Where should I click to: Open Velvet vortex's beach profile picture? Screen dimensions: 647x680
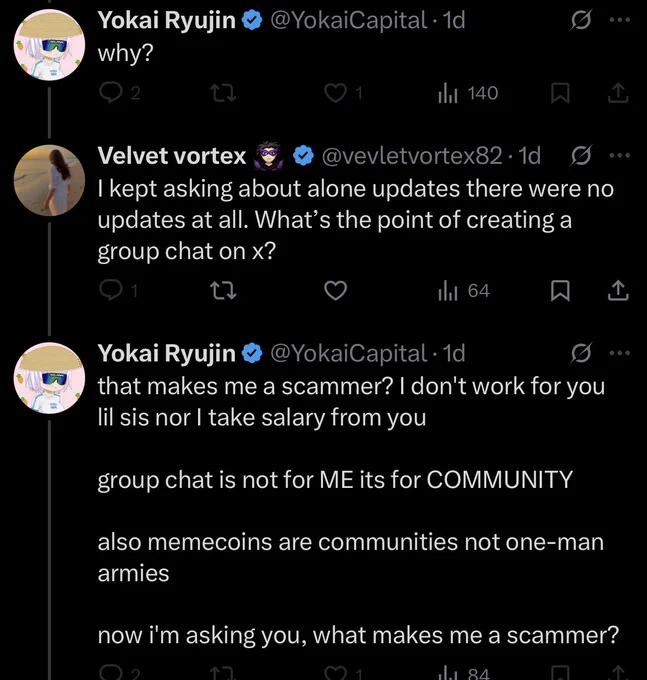pyautogui.click(x=49, y=180)
